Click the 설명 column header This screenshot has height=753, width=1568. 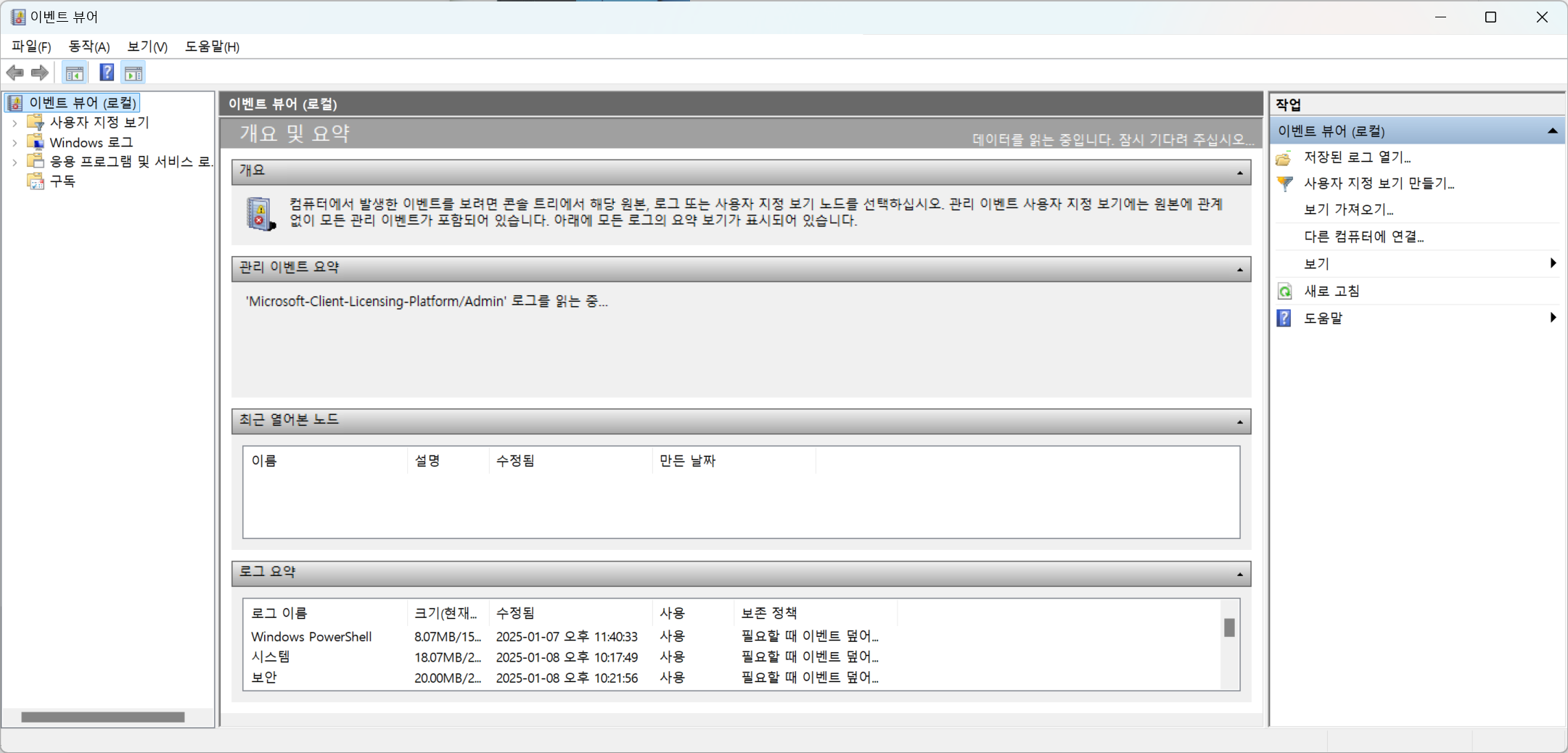(x=448, y=461)
